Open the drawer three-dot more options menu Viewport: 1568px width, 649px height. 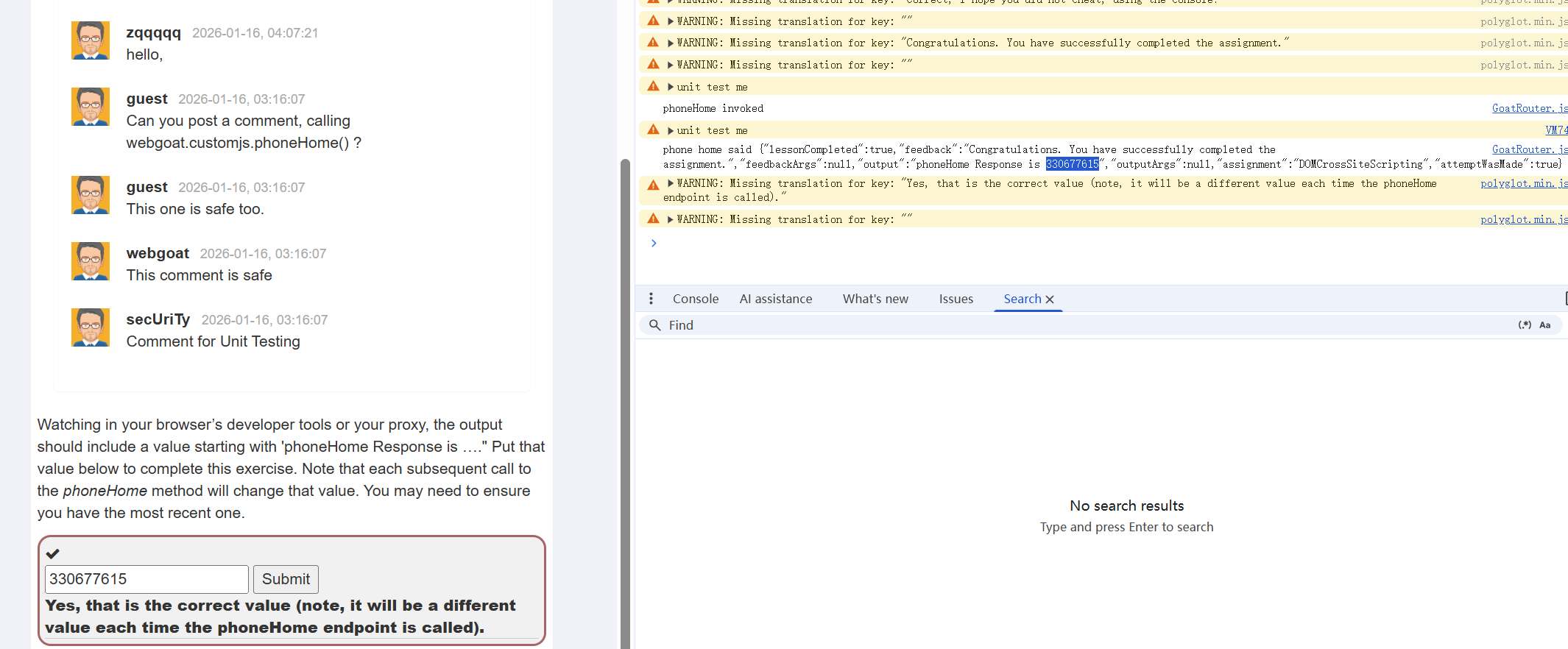pyautogui.click(x=651, y=299)
